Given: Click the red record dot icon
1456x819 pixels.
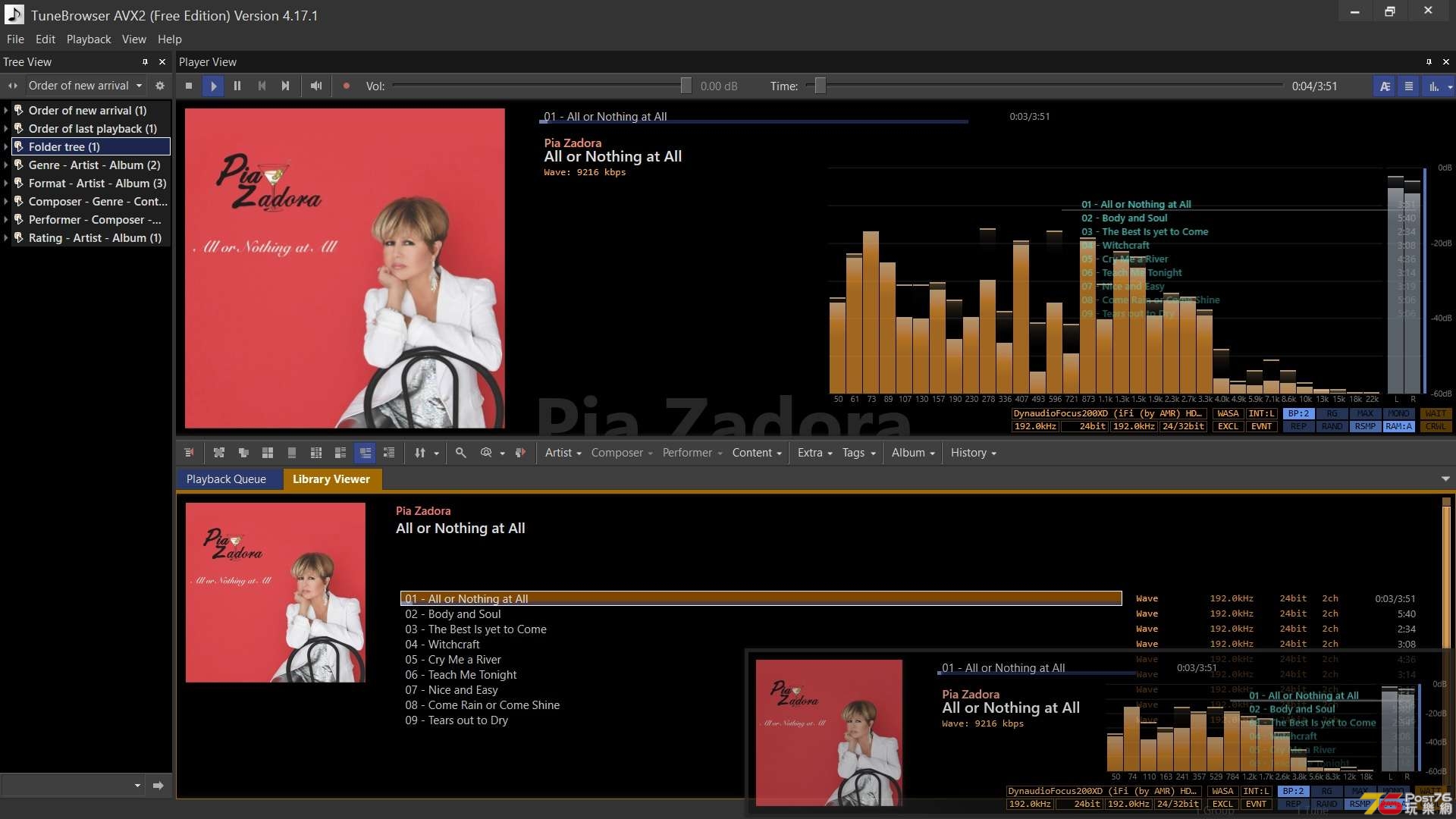Looking at the screenshot, I should point(347,86).
